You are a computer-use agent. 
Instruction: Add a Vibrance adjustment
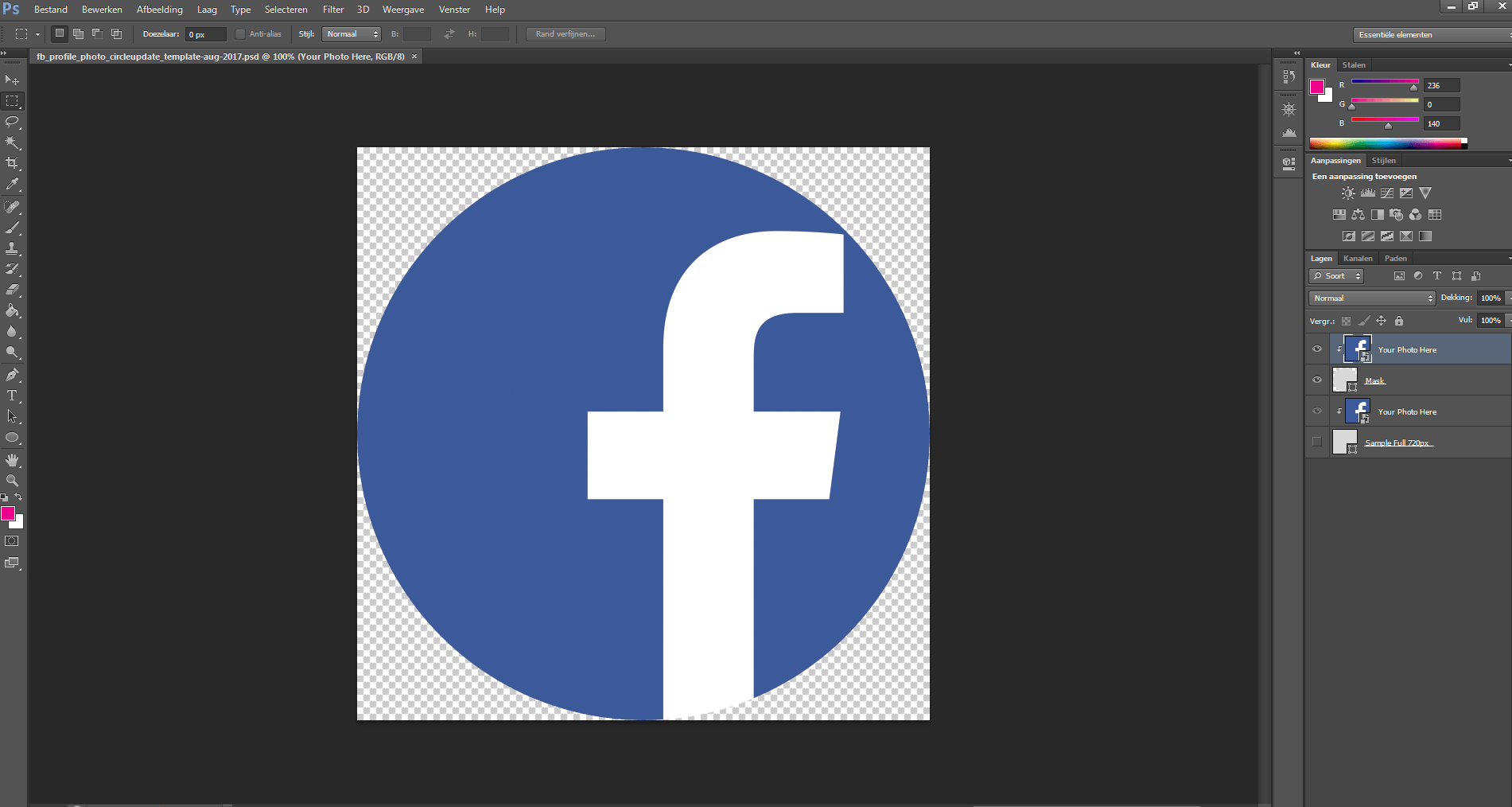point(1425,193)
